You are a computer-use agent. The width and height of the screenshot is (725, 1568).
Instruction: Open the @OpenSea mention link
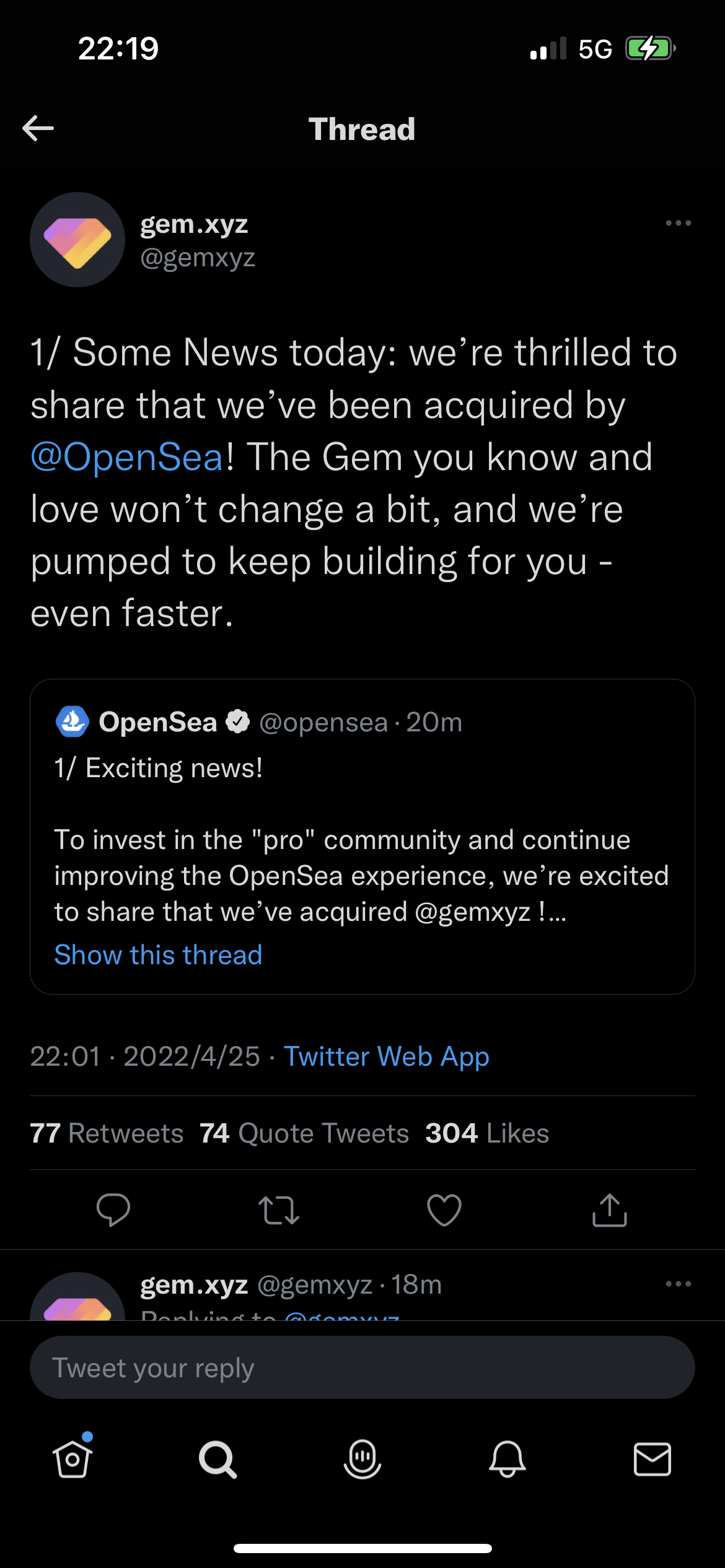click(x=127, y=458)
